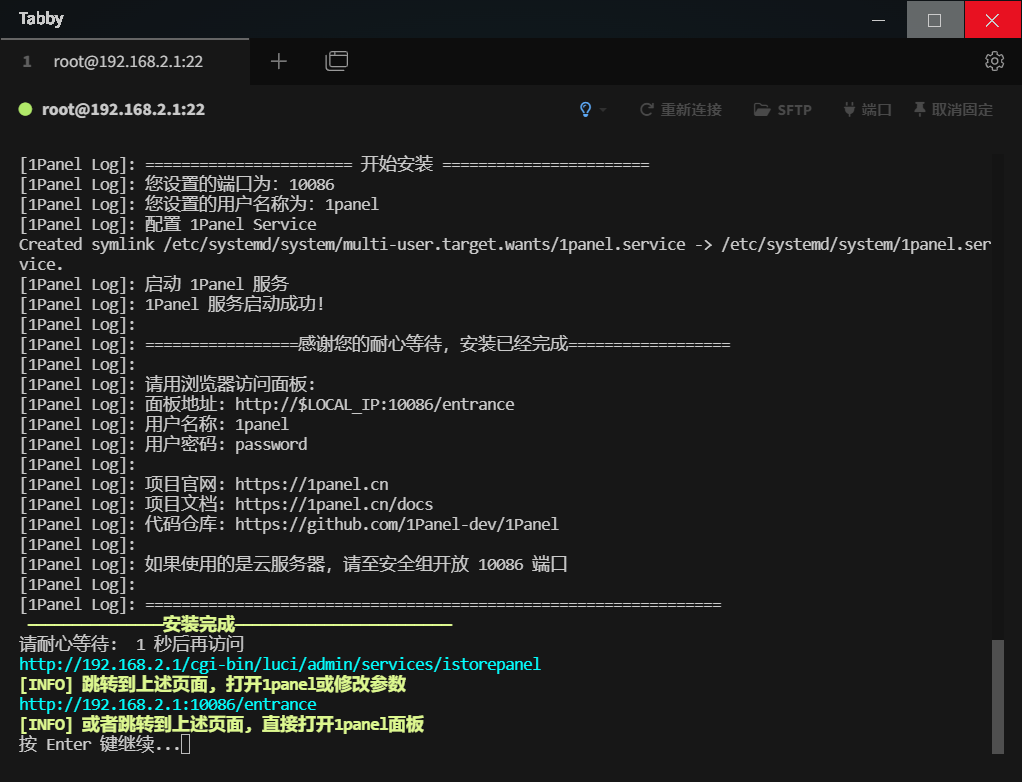Click the 直接打开1panel面板 info line
The image size is (1022, 782).
[x=222, y=725]
